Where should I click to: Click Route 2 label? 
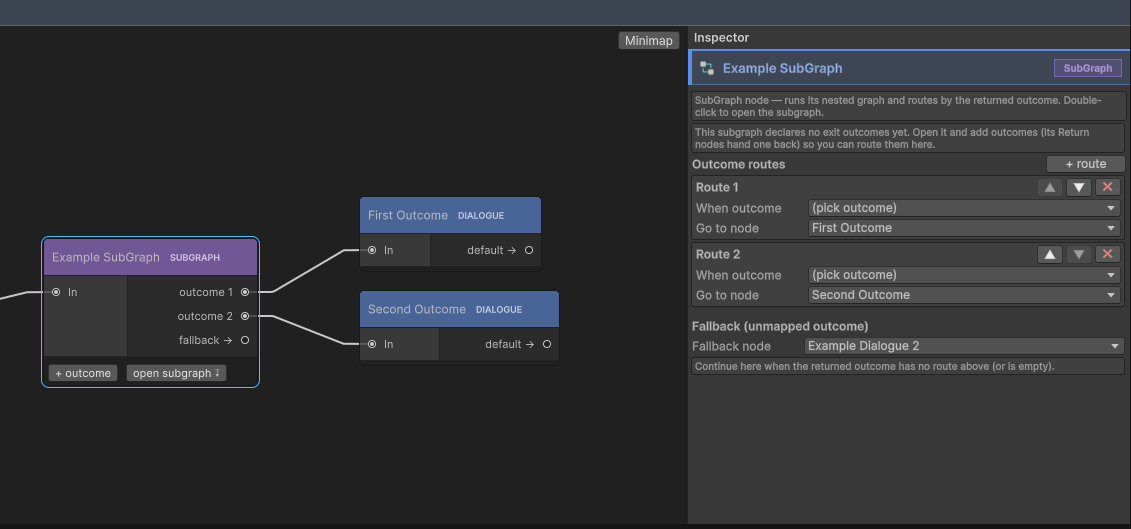(x=718, y=254)
